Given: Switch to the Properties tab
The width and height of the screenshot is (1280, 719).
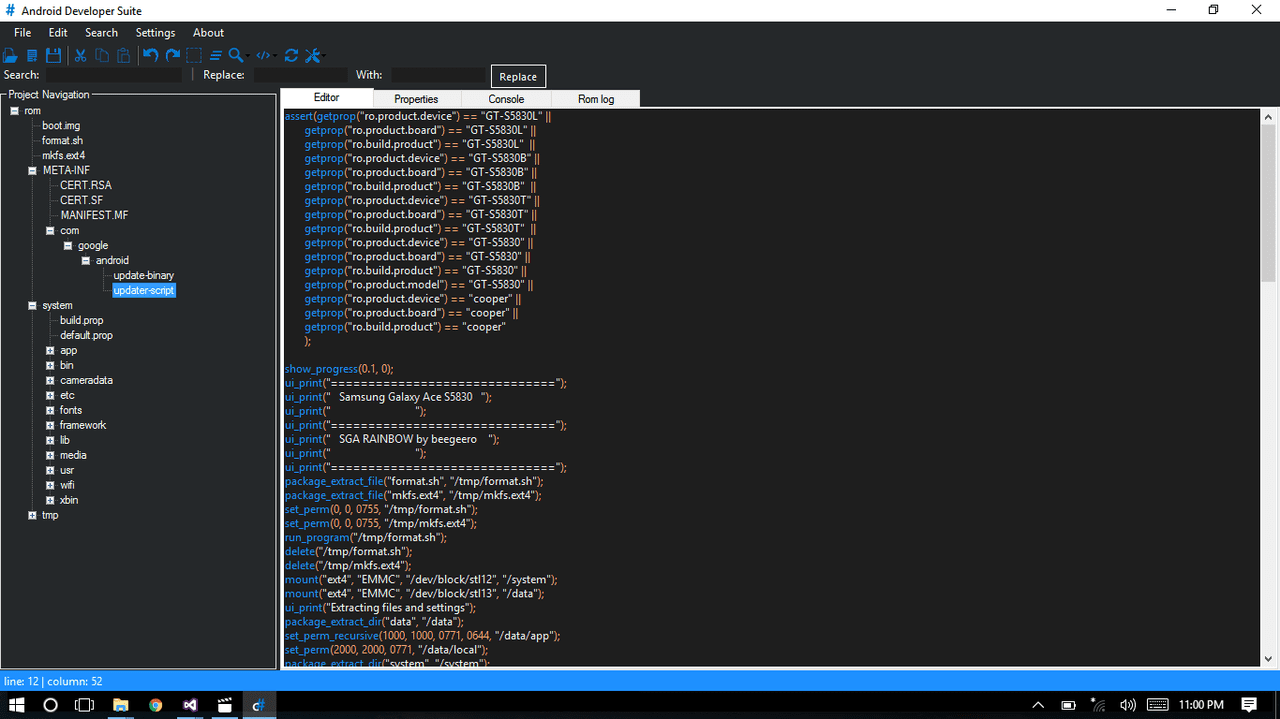Looking at the screenshot, I should pyautogui.click(x=416, y=98).
